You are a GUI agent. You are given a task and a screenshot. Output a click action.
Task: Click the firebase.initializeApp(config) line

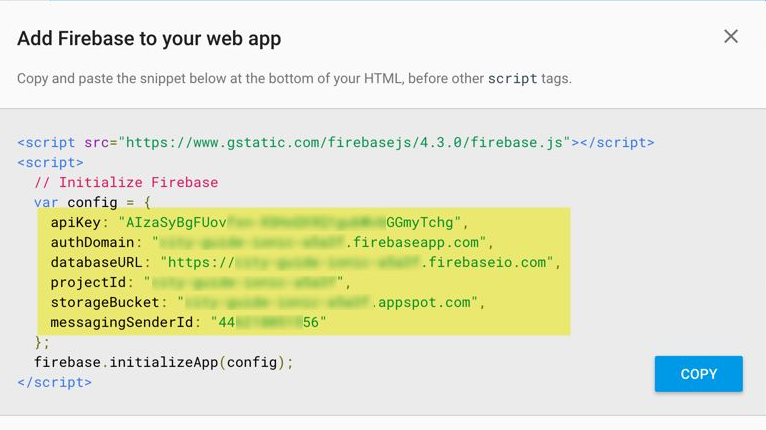pos(164,363)
